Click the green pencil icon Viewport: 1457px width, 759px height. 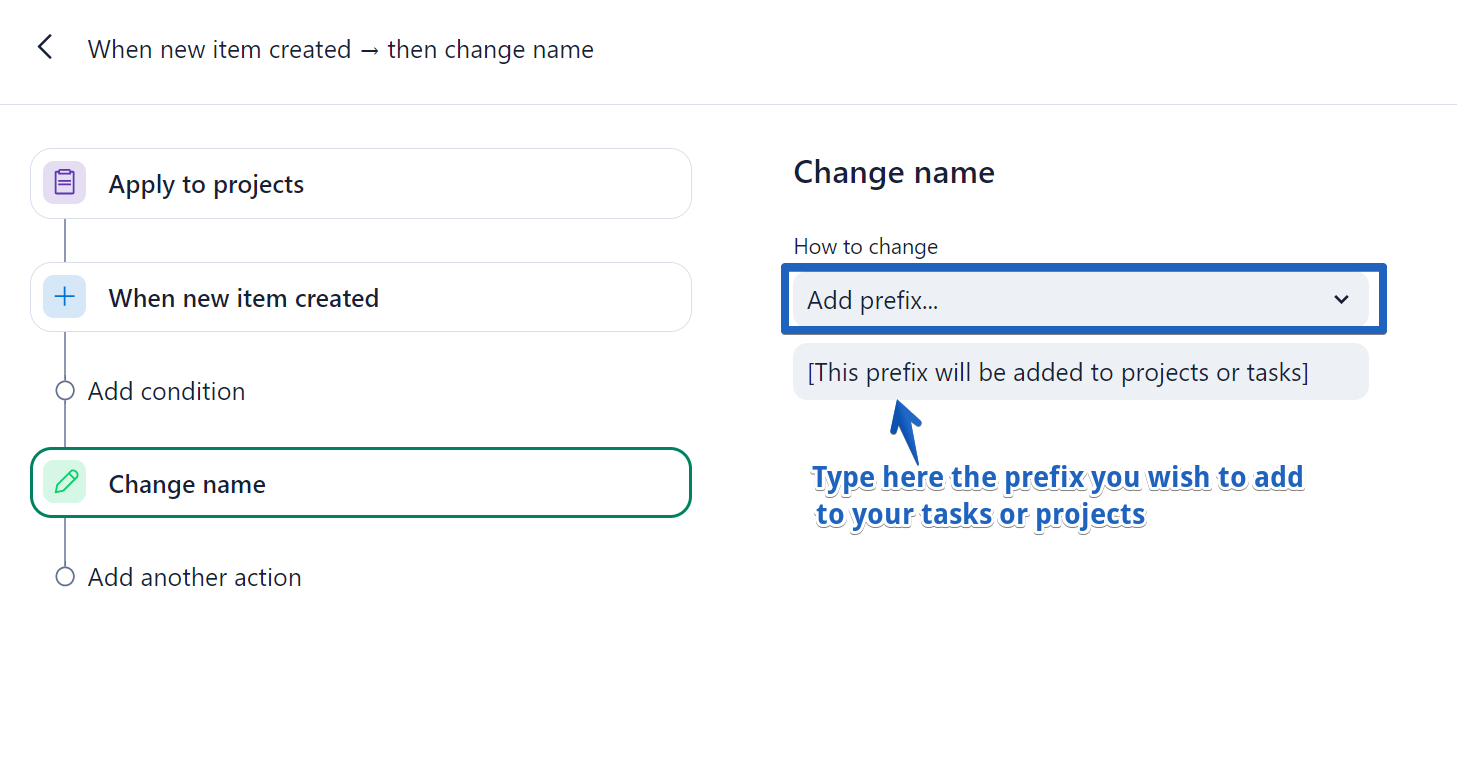(x=64, y=483)
